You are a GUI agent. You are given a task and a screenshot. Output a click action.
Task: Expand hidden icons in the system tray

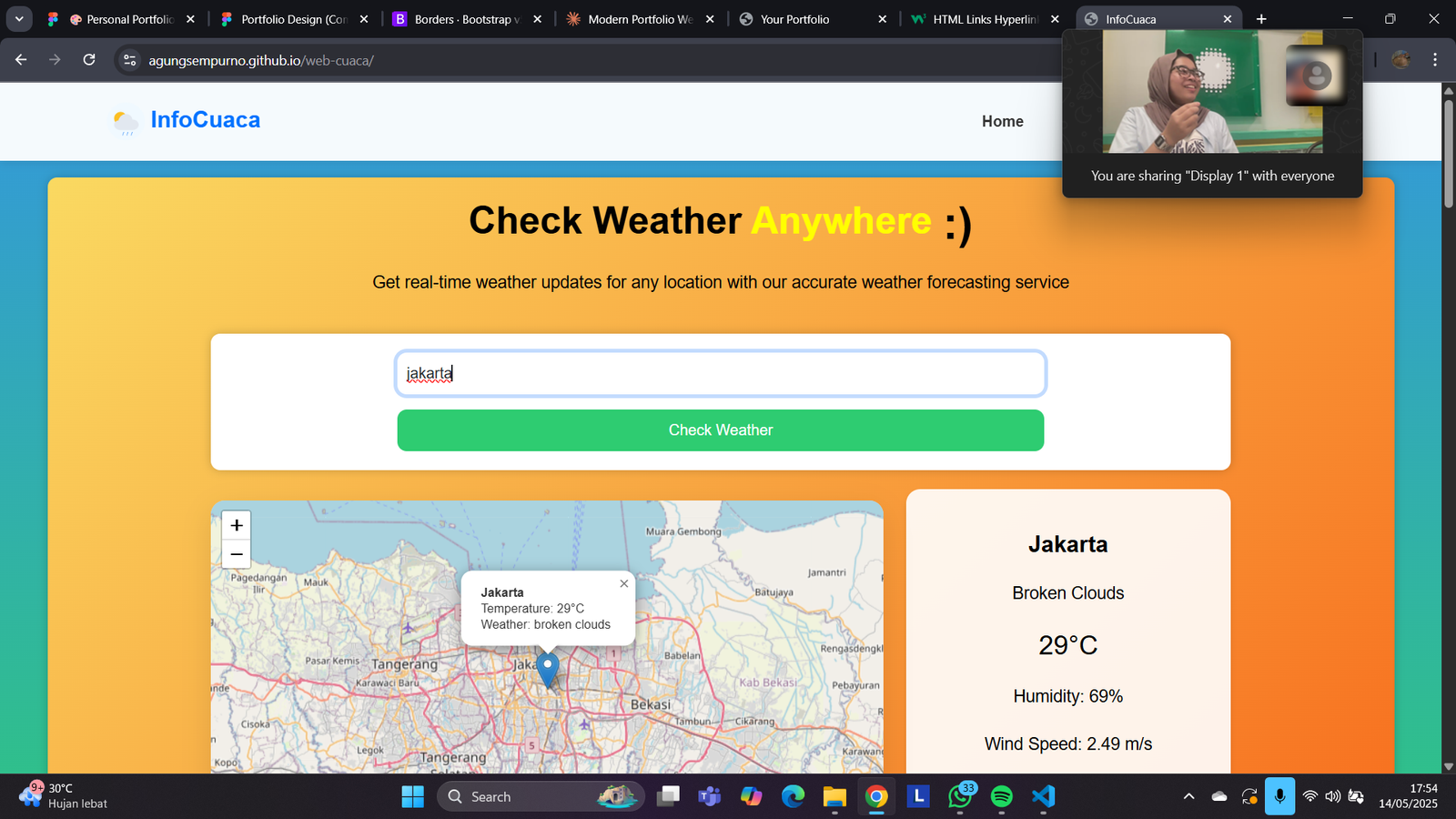1188,795
